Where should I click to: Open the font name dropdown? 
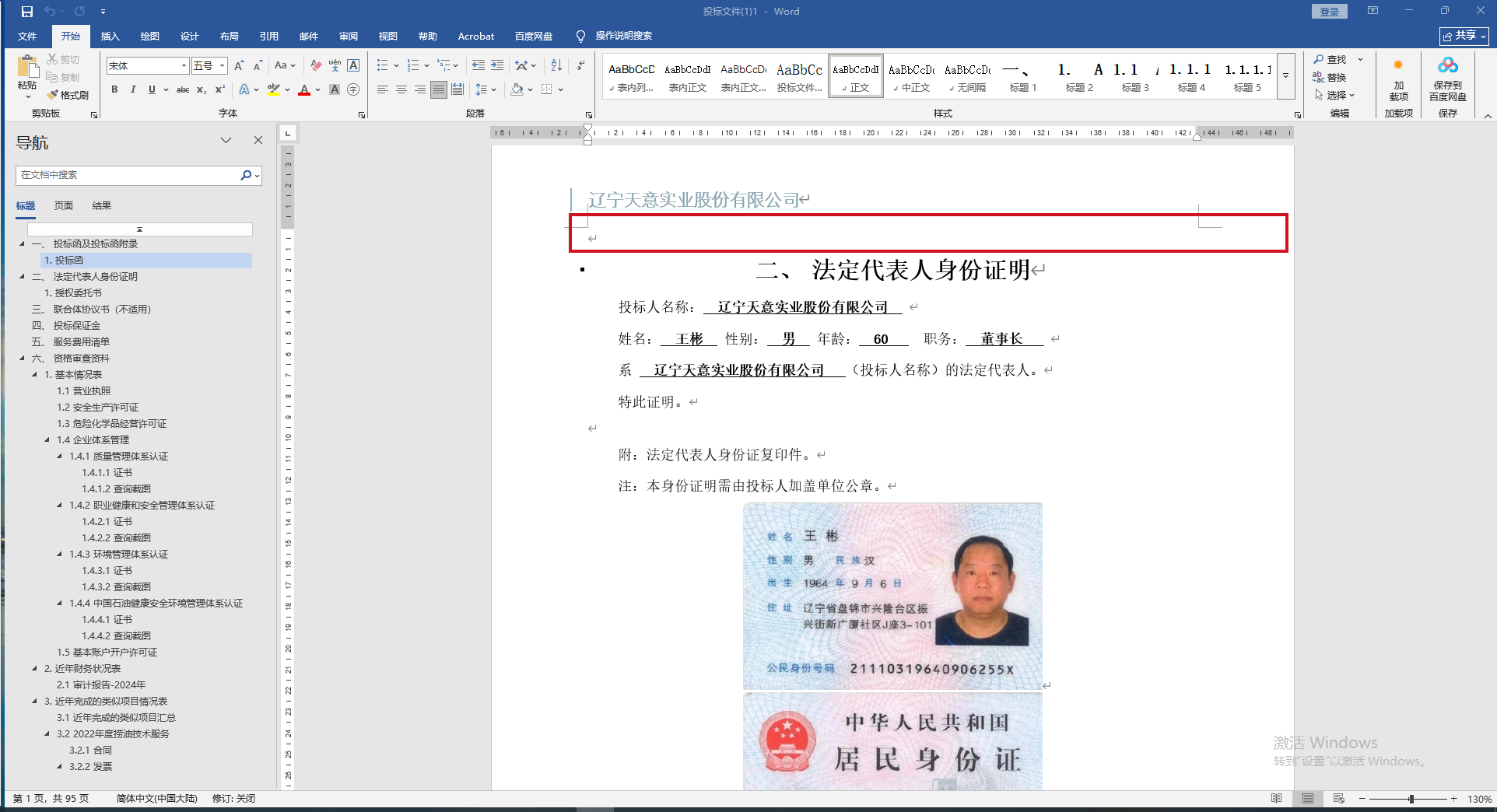click(x=184, y=66)
